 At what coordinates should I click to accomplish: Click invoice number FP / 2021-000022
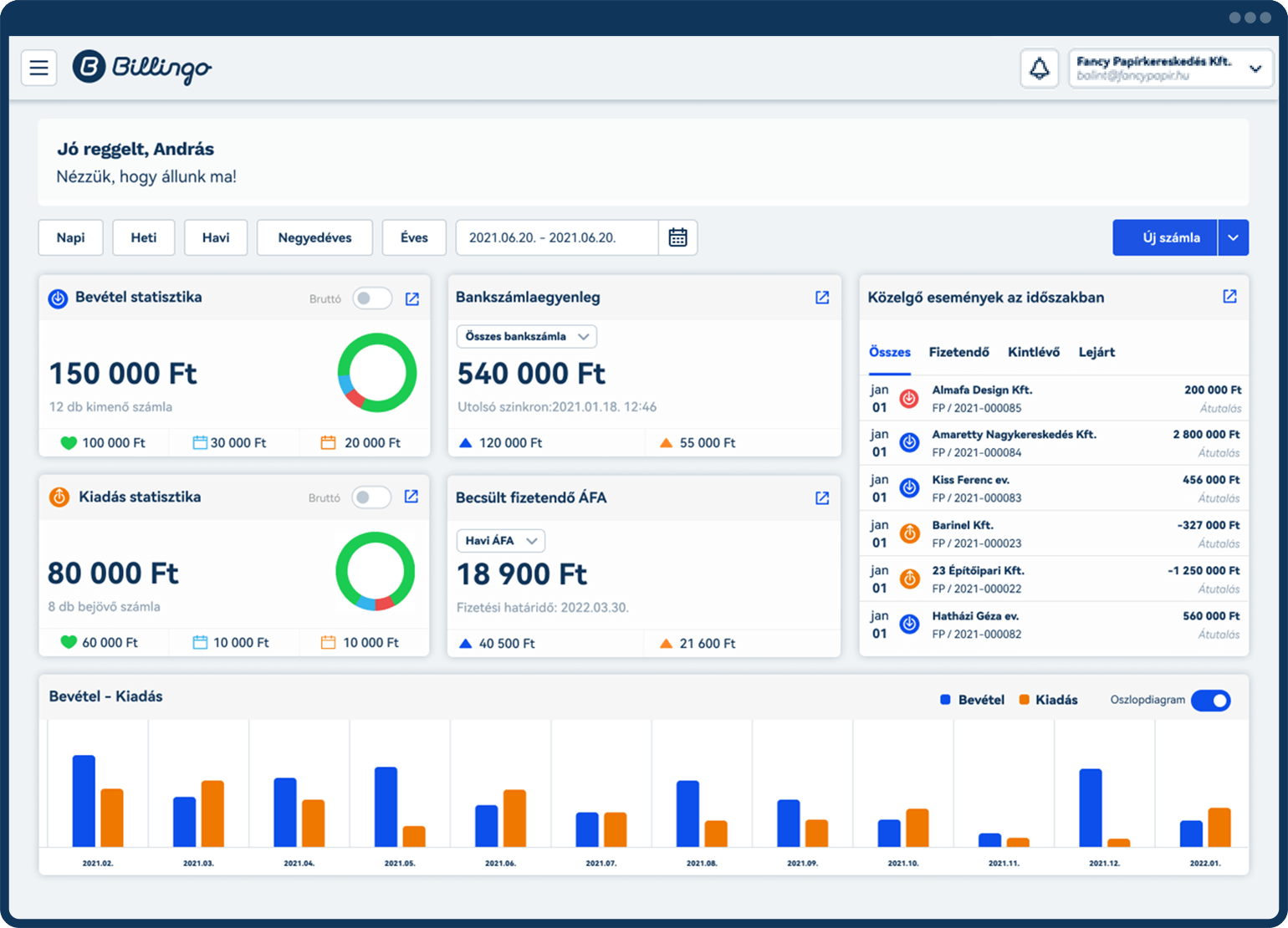[x=977, y=589]
